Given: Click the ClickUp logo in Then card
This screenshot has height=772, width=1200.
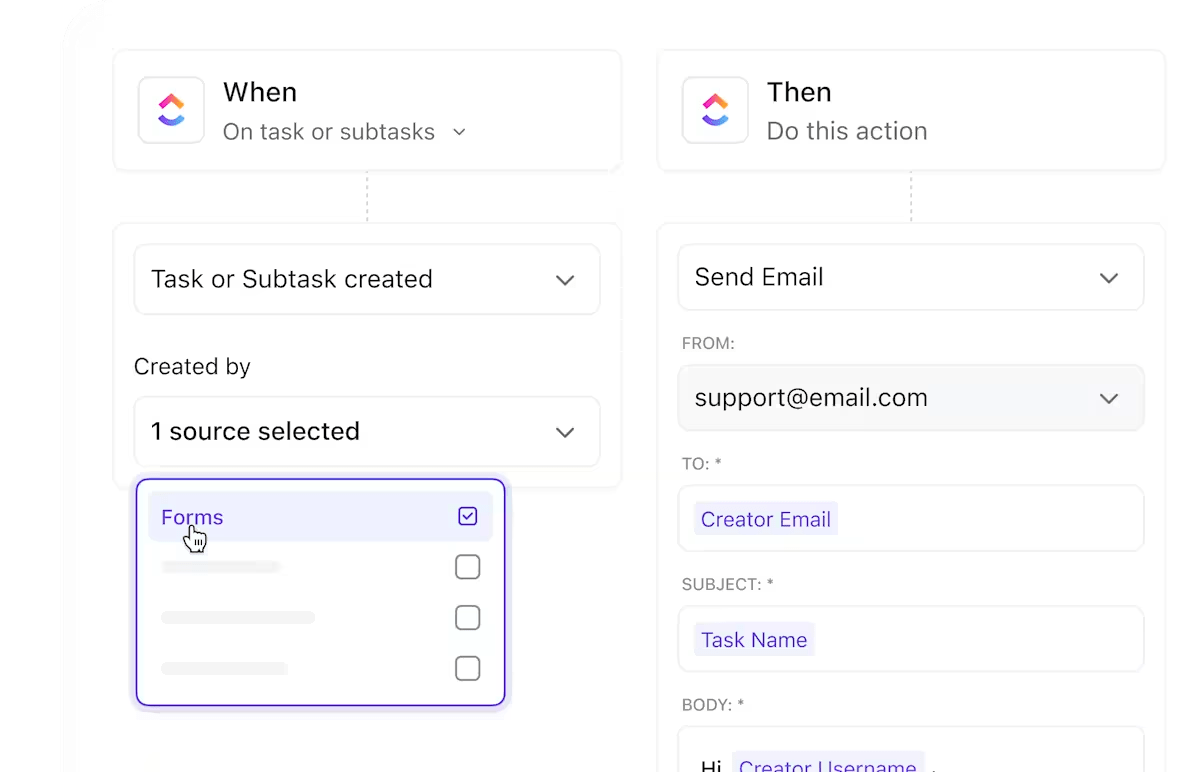Looking at the screenshot, I should pyautogui.click(x=715, y=110).
